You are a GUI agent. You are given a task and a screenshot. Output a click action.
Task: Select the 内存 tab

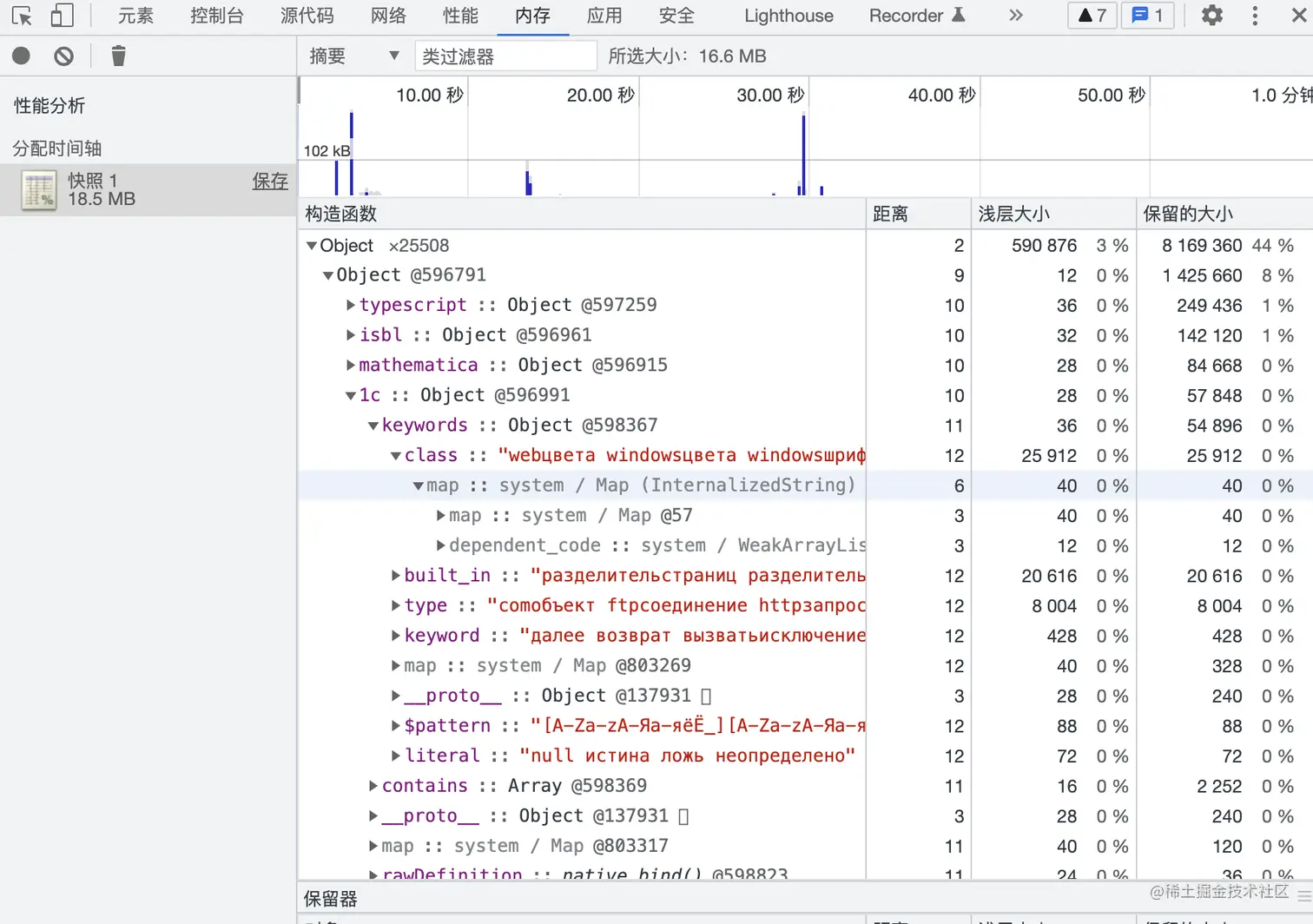point(532,16)
